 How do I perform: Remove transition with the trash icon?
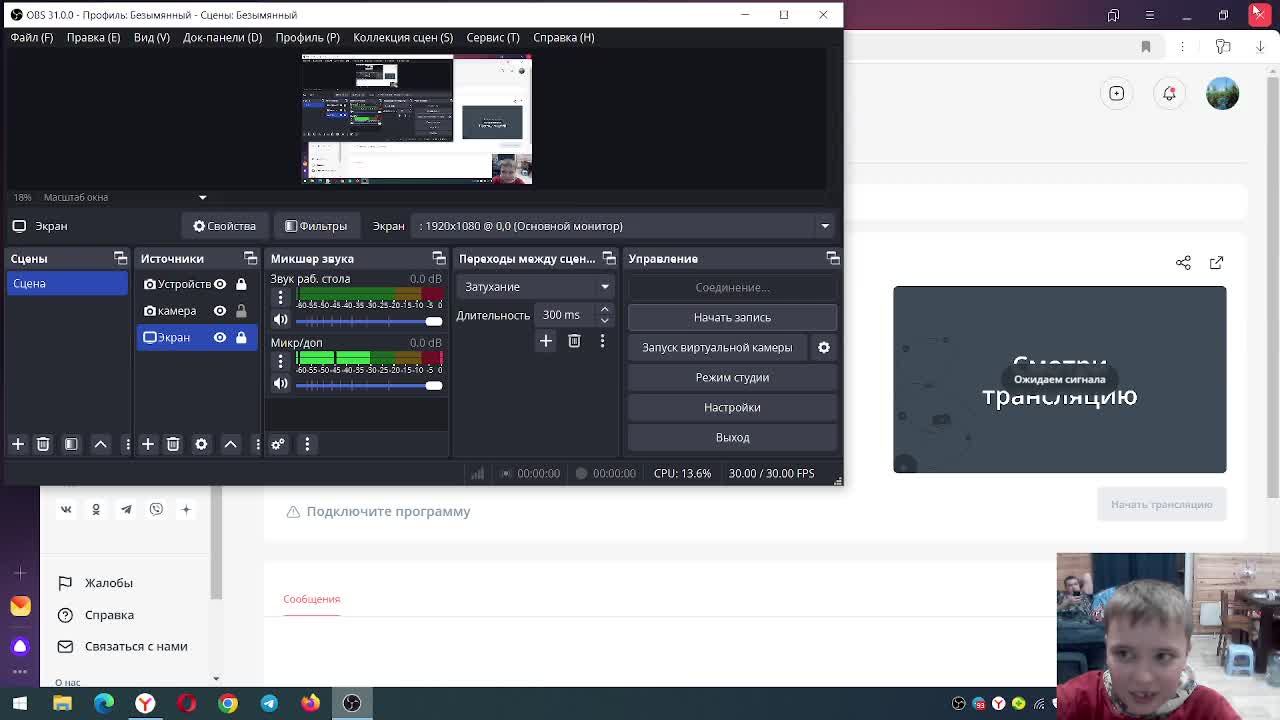574,341
